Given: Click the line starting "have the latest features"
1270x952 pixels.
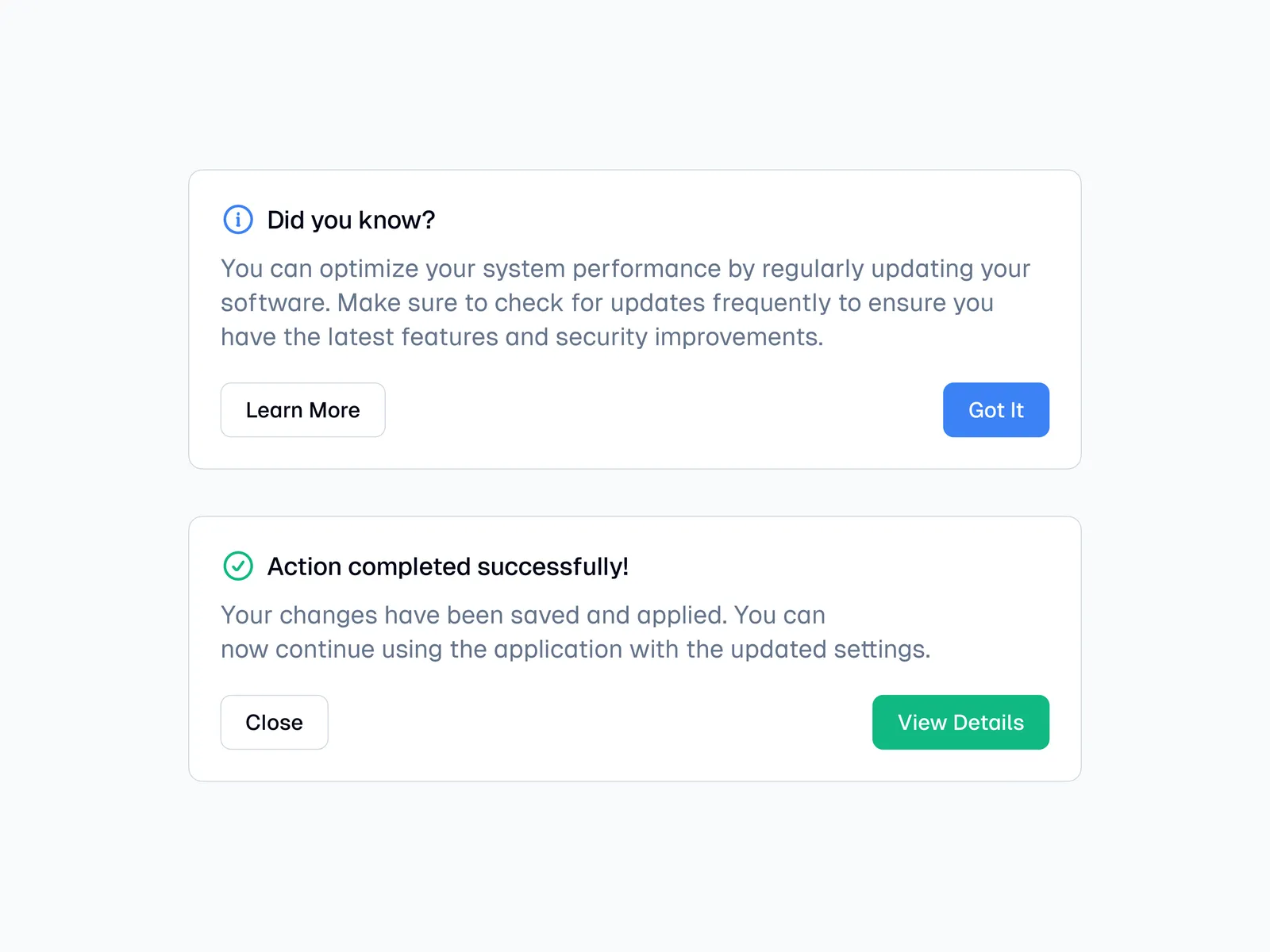Looking at the screenshot, I should coord(521,337).
